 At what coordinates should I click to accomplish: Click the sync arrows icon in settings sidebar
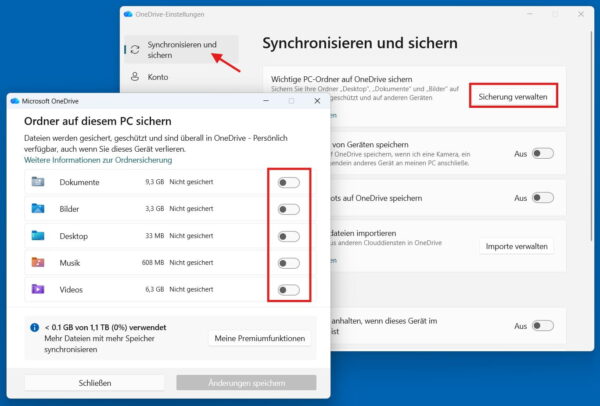coord(135,50)
